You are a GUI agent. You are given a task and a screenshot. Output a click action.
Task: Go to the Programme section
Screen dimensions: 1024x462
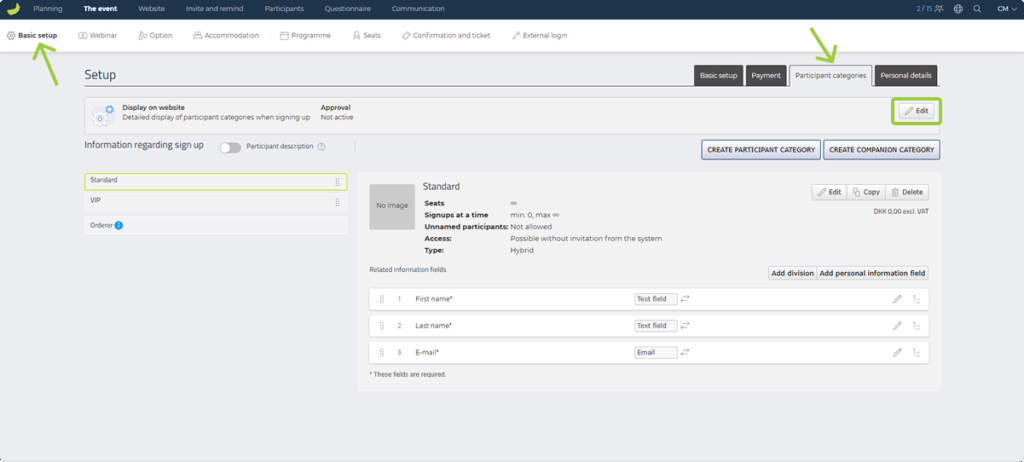point(305,35)
